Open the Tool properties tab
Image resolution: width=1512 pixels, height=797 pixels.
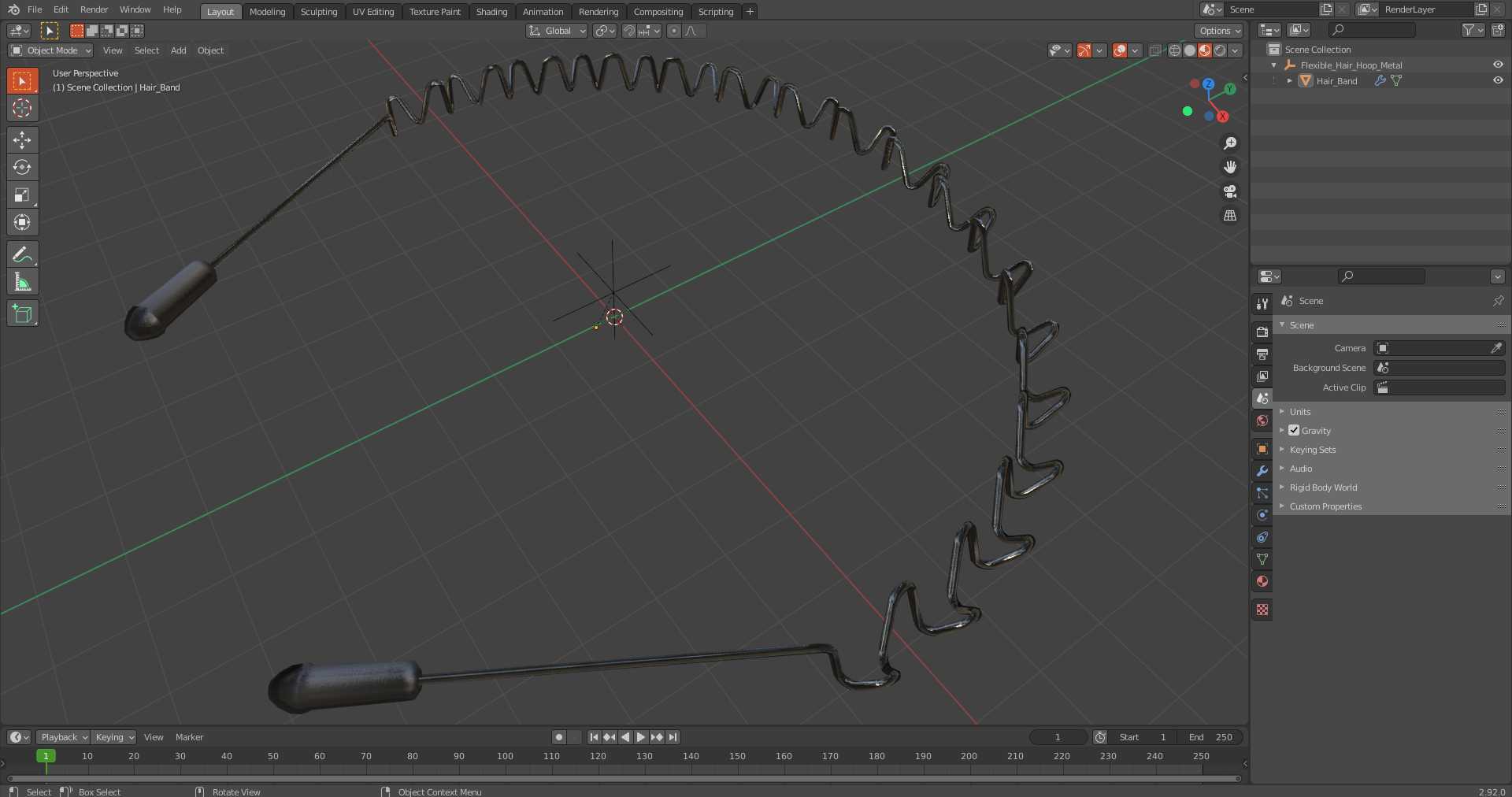coord(1262,303)
